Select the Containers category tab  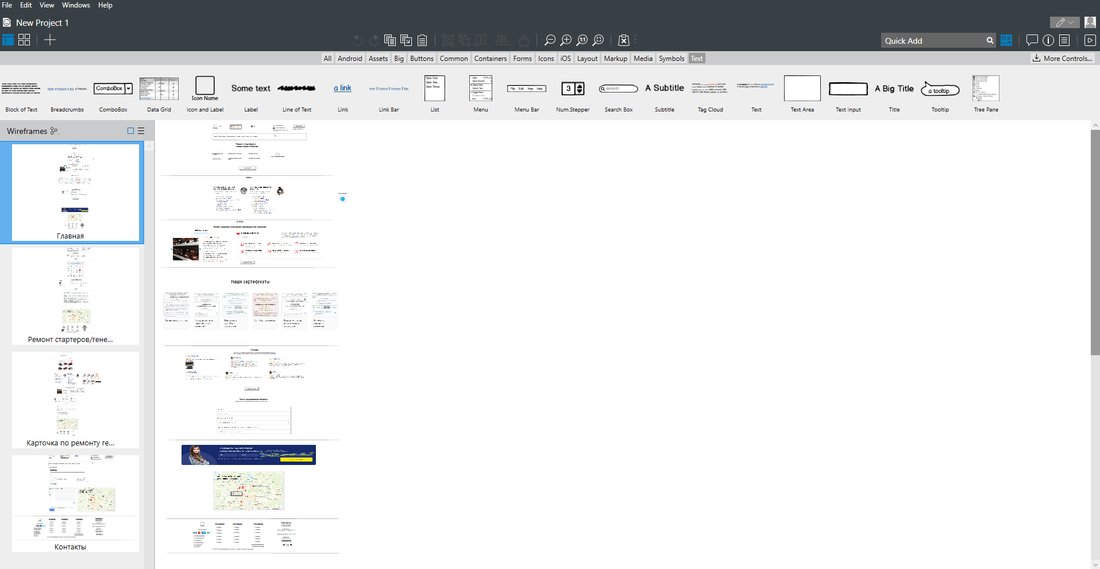pyautogui.click(x=490, y=58)
